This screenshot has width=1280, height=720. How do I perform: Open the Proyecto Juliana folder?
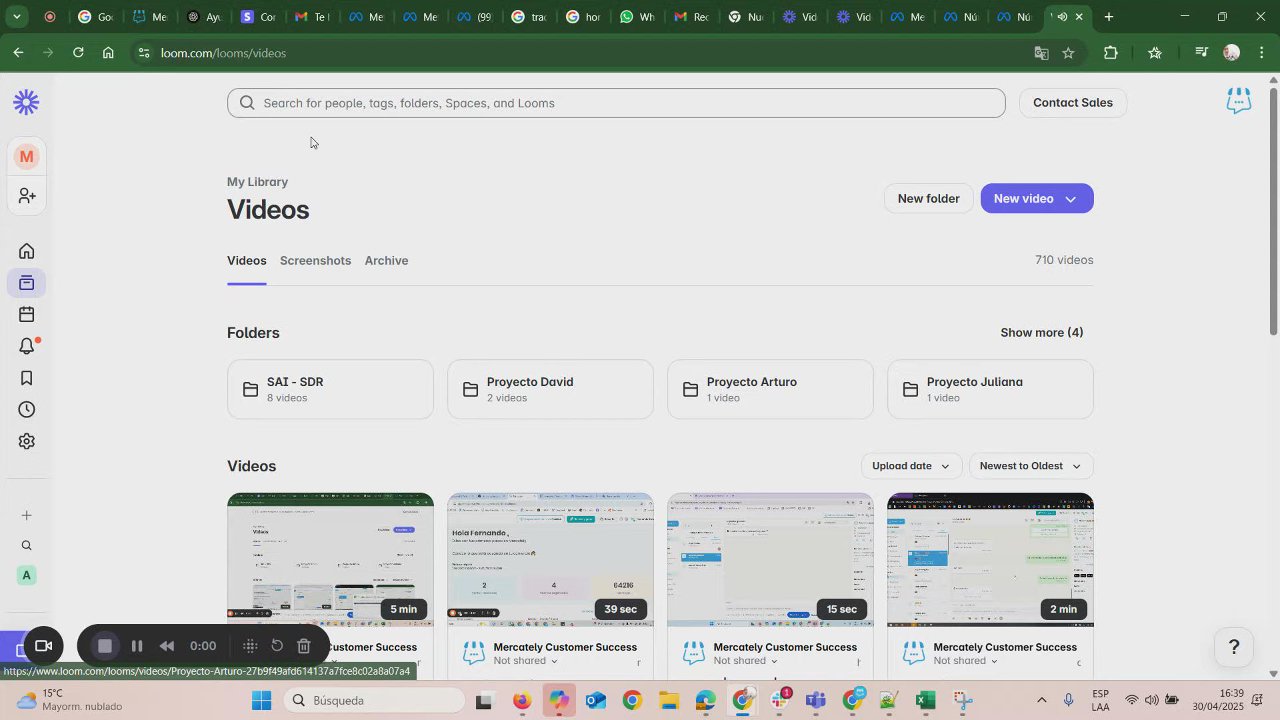[990, 389]
